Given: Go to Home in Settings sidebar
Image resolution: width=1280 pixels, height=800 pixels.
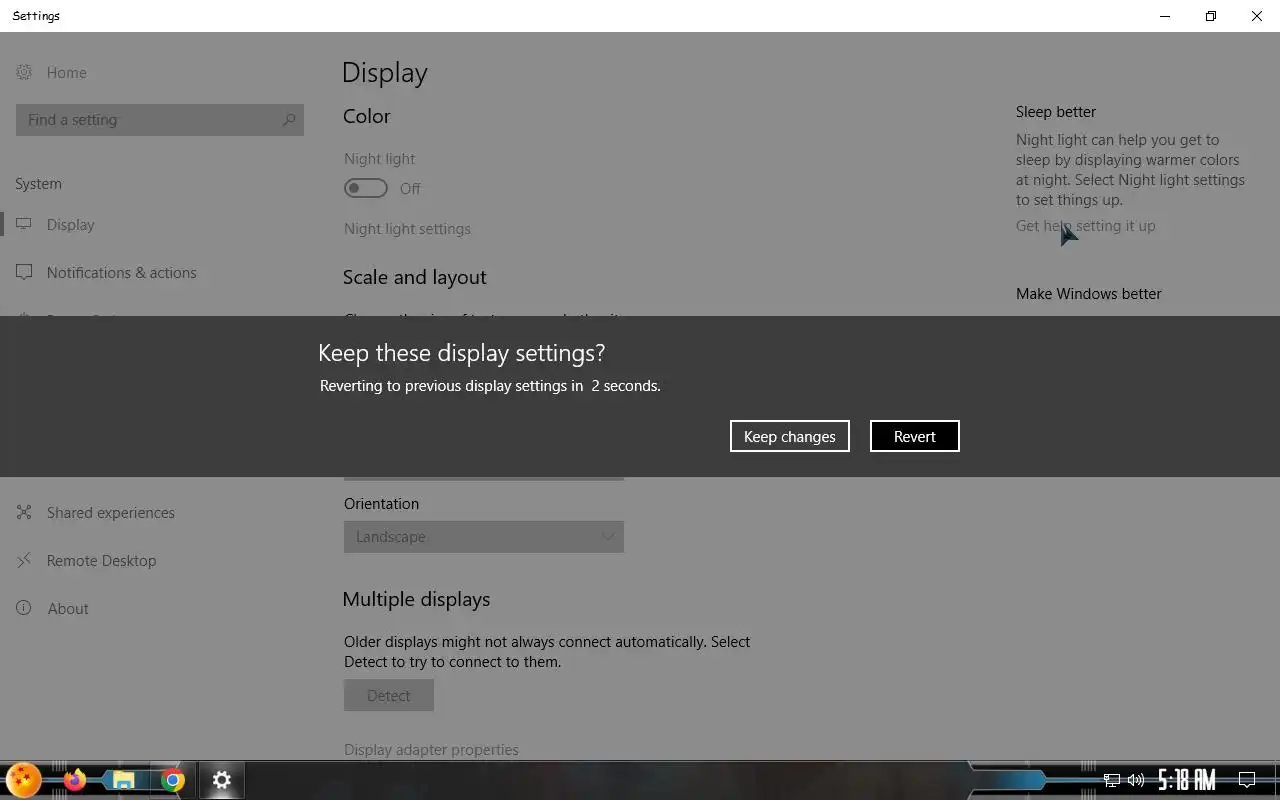Looking at the screenshot, I should click(67, 73).
